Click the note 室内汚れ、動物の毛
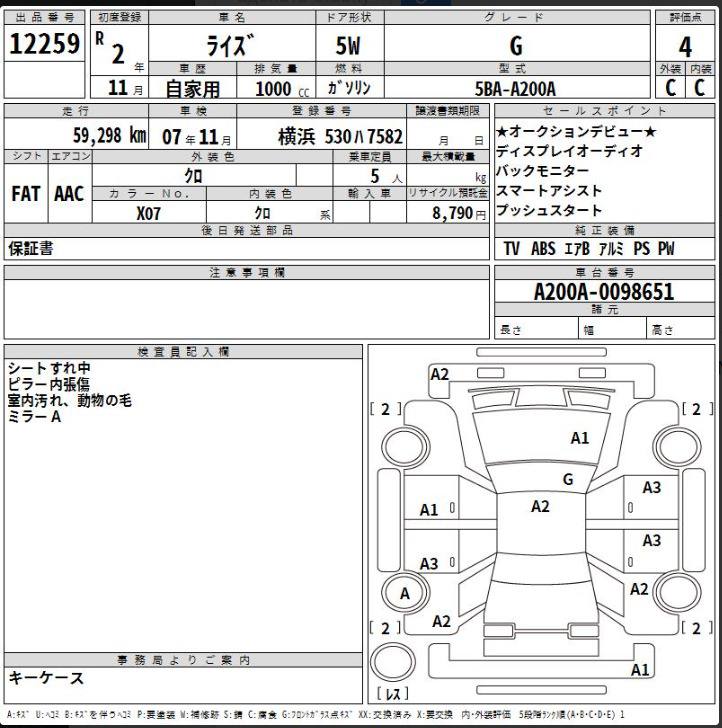The width and height of the screenshot is (722, 728). point(70,401)
